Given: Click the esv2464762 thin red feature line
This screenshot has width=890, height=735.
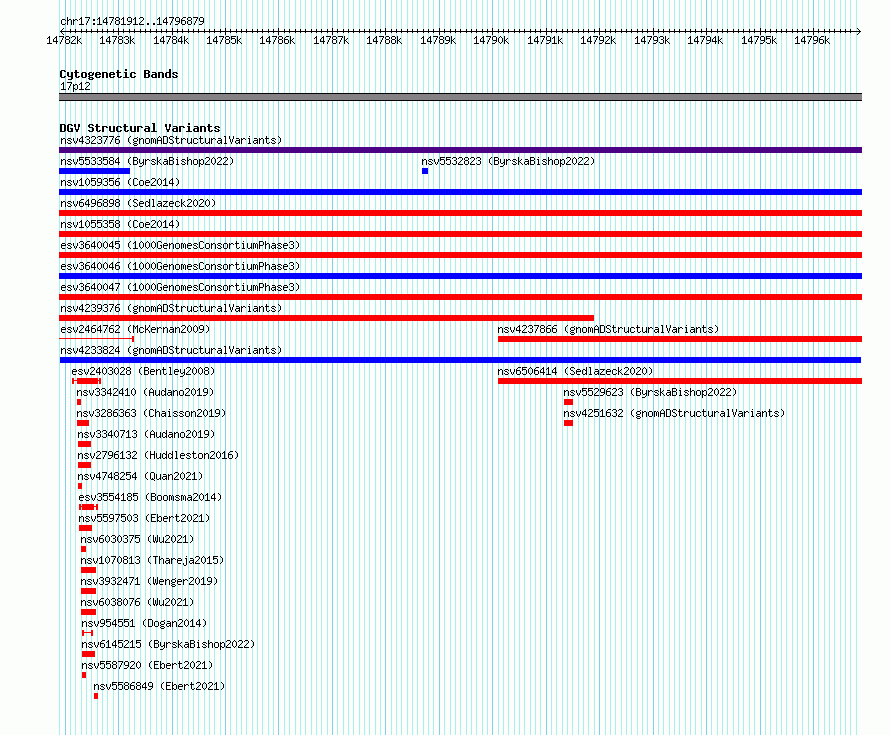Looking at the screenshot, I should [96, 339].
